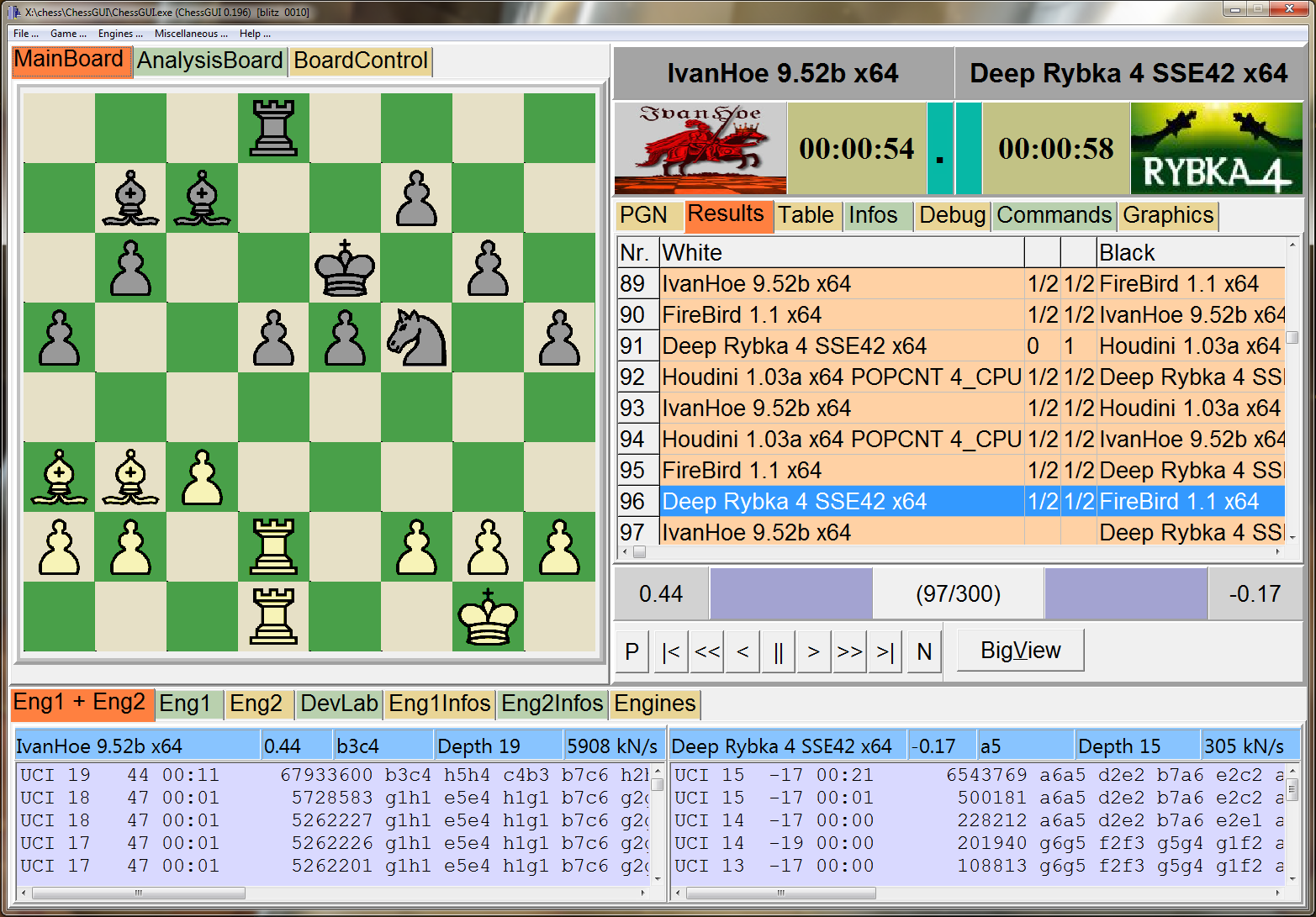
Task: Open the Eng2Infos tab
Action: click(x=552, y=704)
